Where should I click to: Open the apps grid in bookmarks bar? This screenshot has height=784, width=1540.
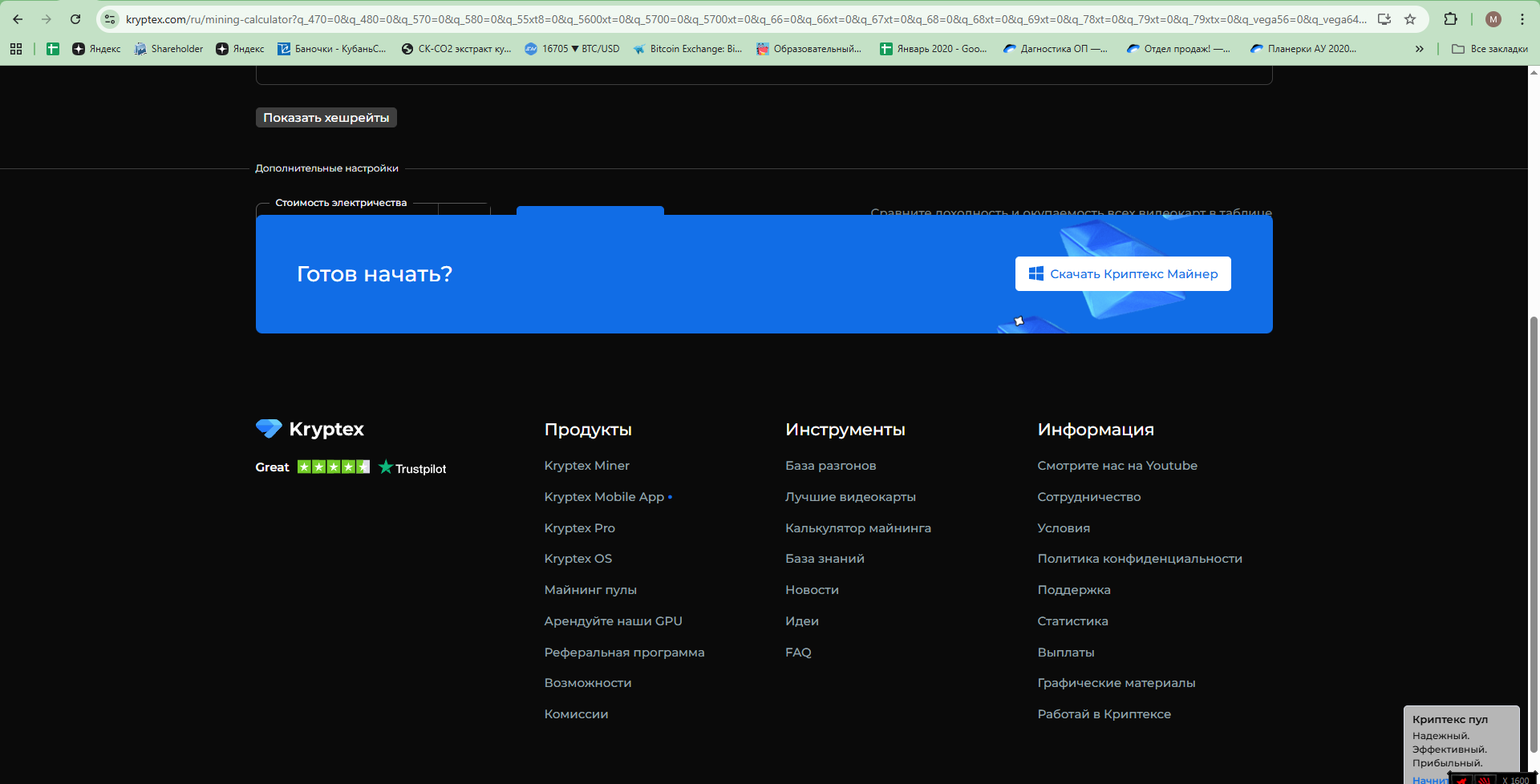[x=16, y=49]
